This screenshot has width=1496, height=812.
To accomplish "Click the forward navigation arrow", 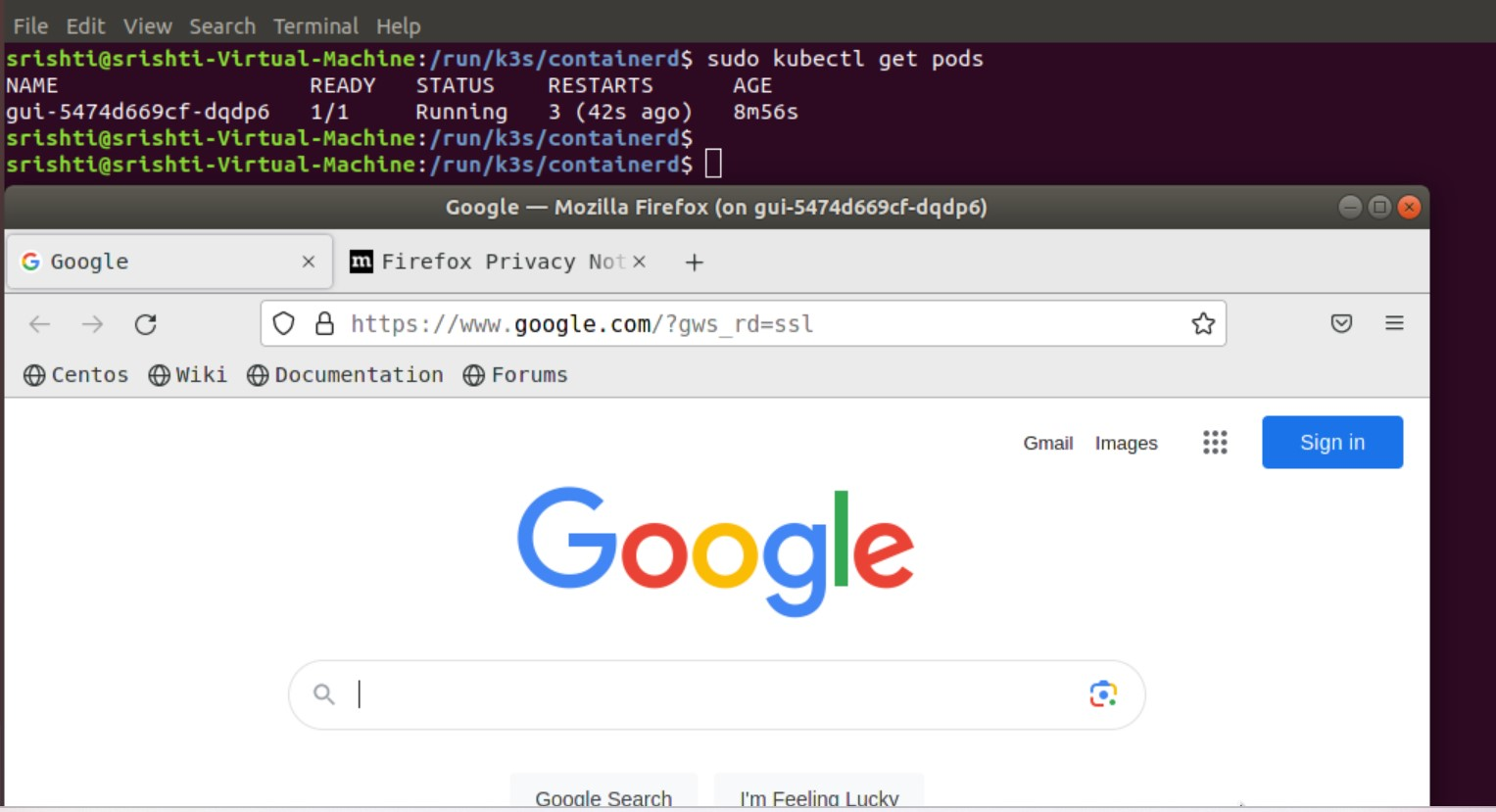I will 90,323.
